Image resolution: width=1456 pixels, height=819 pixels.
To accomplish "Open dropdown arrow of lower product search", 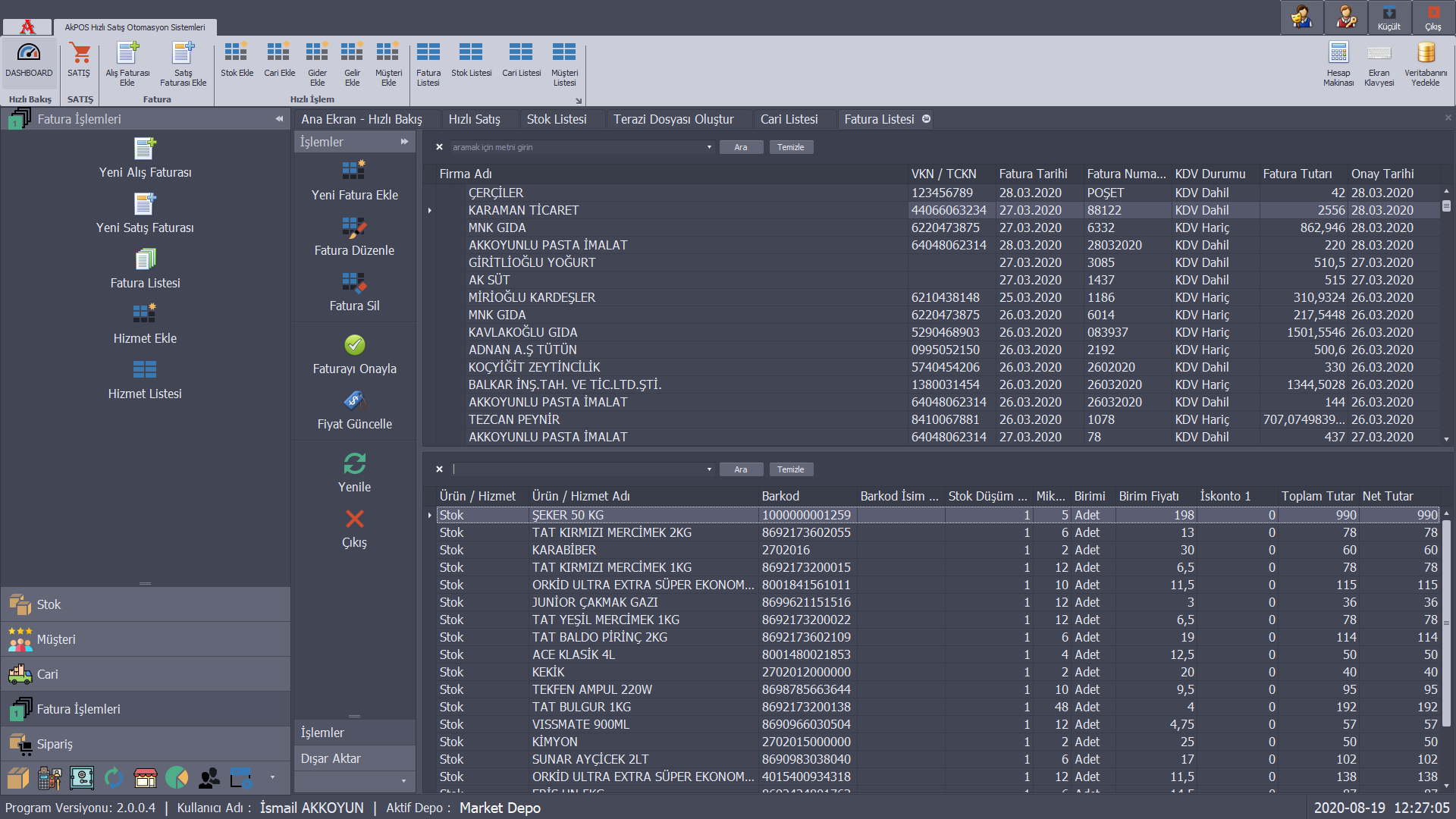I will (x=709, y=469).
